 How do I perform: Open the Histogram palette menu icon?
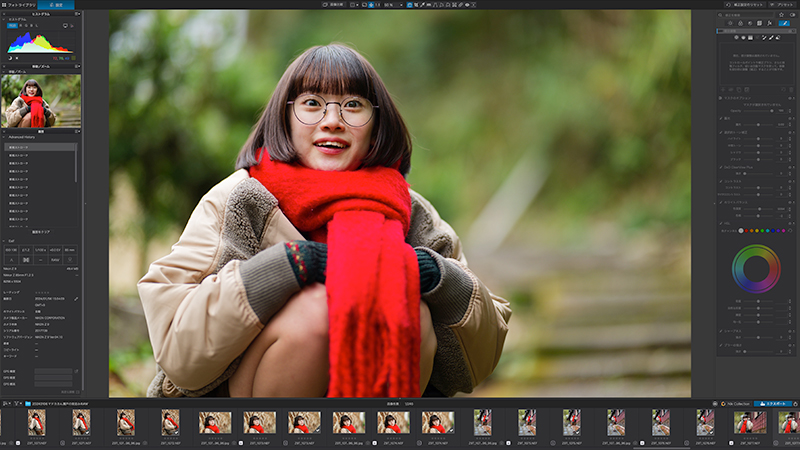pos(78,14)
